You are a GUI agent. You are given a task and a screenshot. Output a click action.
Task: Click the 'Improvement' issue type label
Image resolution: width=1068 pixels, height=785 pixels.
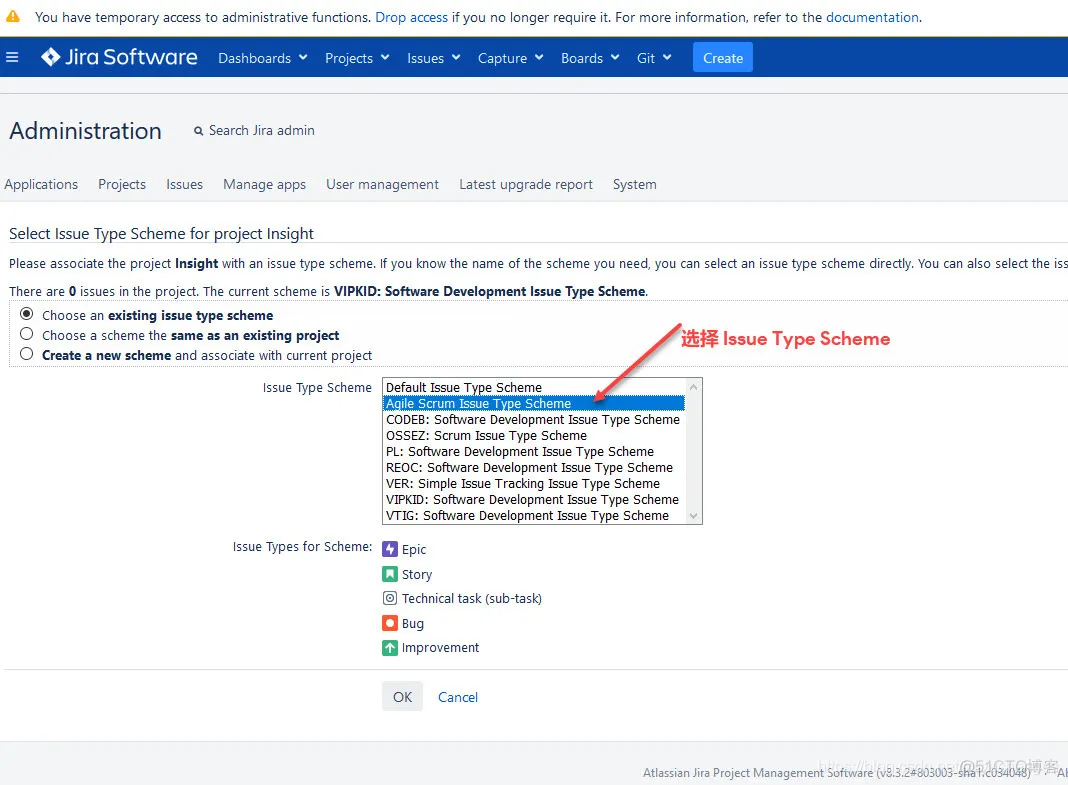(x=440, y=647)
